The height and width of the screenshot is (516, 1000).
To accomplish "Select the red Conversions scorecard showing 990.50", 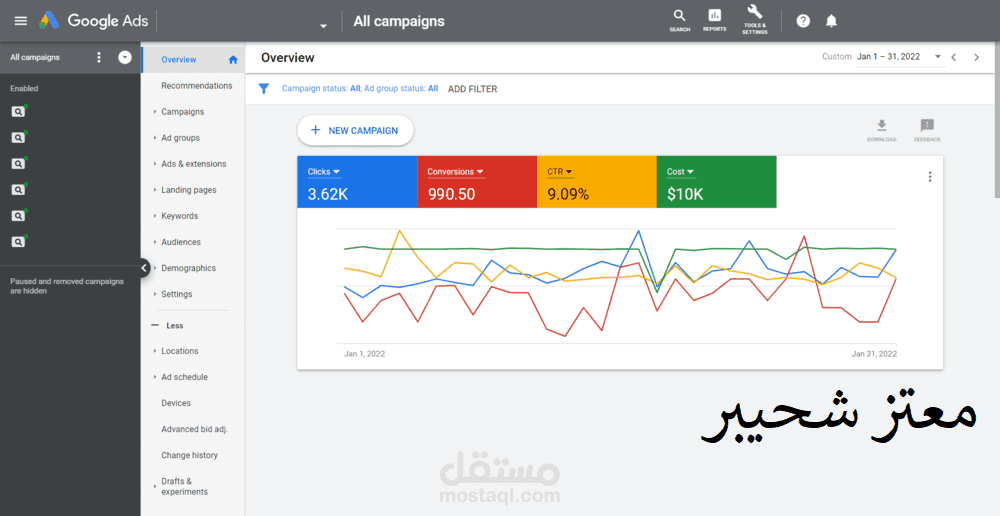I will pyautogui.click(x=477, y=182).
